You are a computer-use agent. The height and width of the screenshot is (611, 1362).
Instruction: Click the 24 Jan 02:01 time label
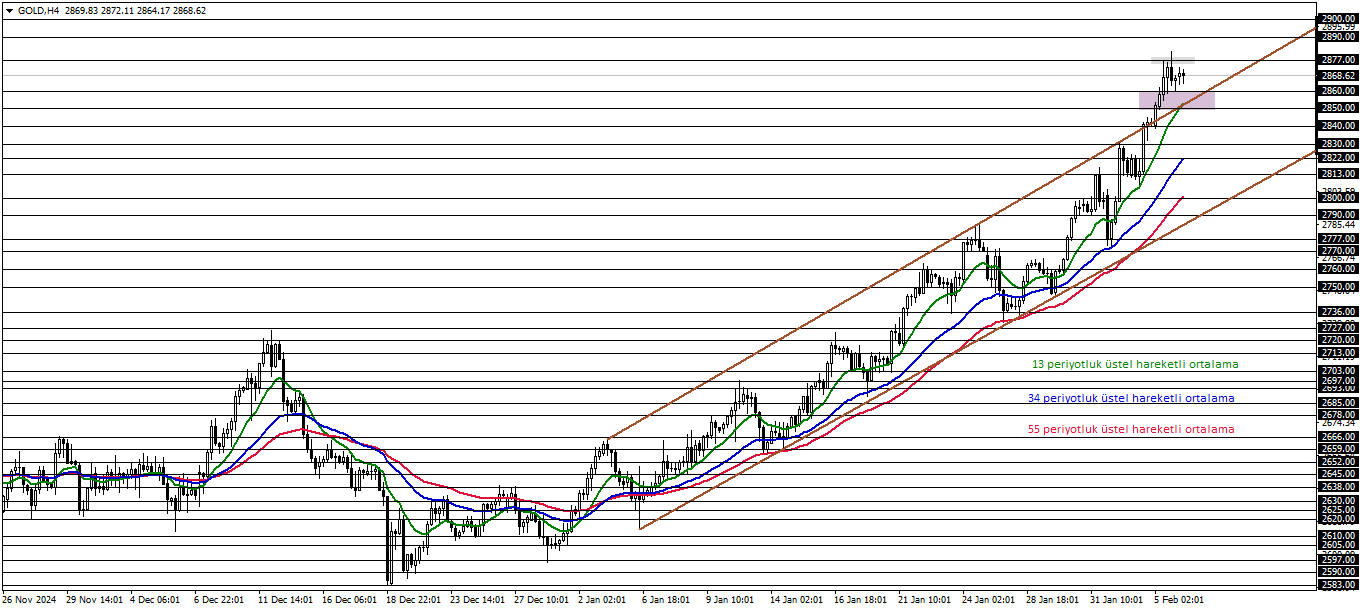(988, 600)
